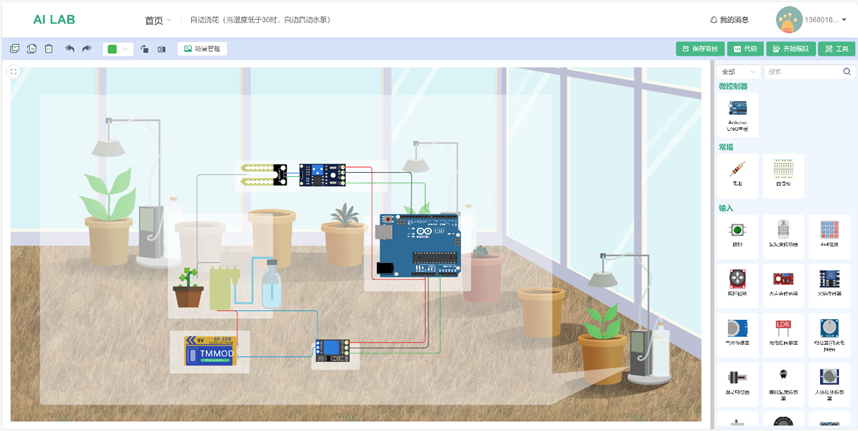Expand the 首页 home menu

coord(157,20)
